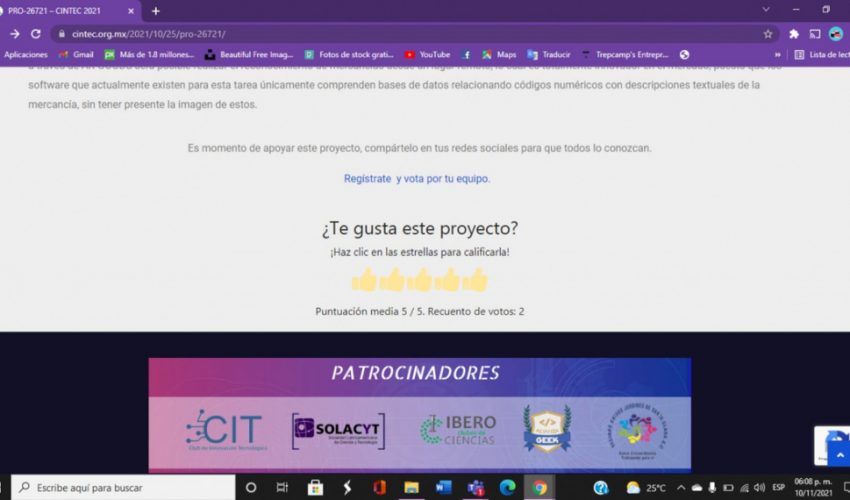
Task: Open the Wi-Fi network tray icon
Action: click(x=744, y=488)
